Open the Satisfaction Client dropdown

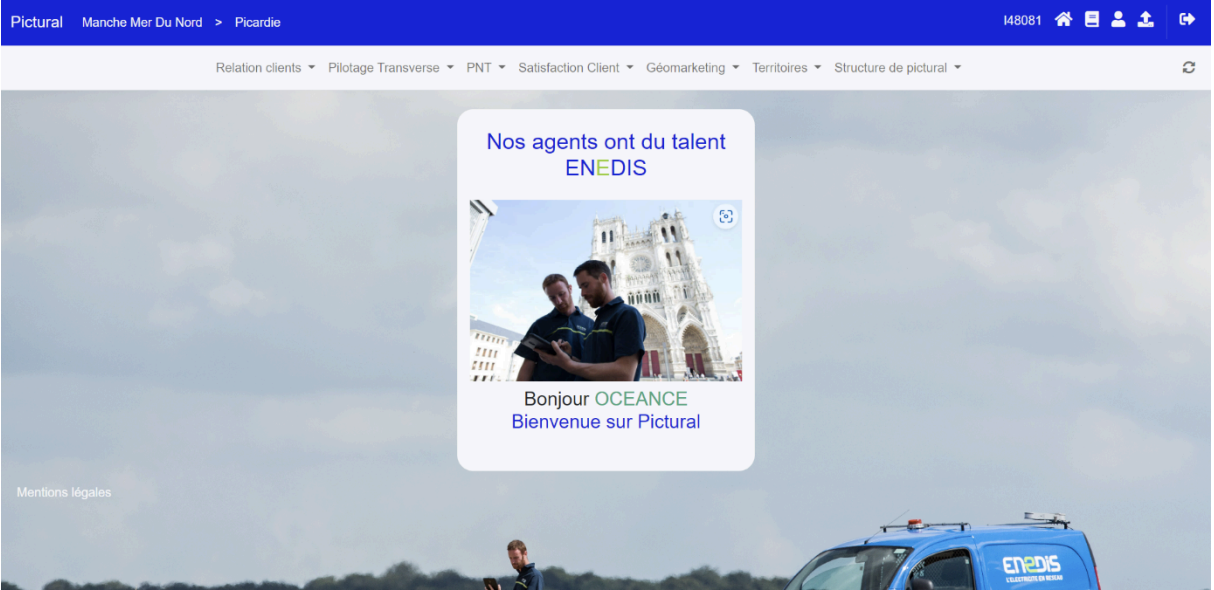point(576,68)
